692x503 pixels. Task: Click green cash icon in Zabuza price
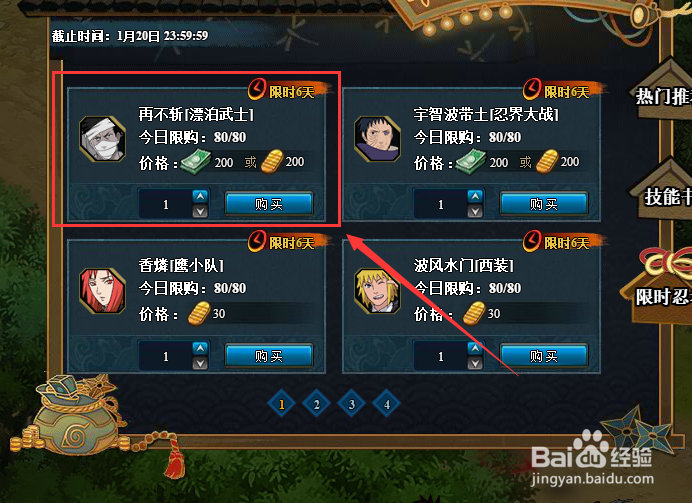(x=195, y=162)
